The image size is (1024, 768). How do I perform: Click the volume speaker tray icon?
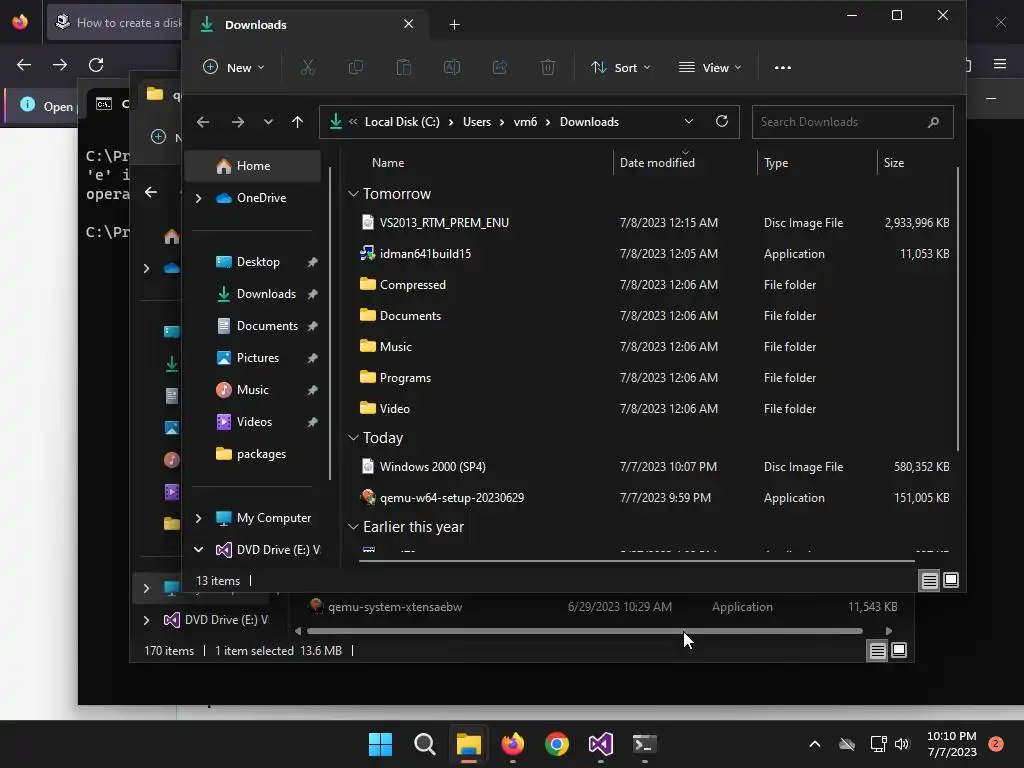coord(902,744)
